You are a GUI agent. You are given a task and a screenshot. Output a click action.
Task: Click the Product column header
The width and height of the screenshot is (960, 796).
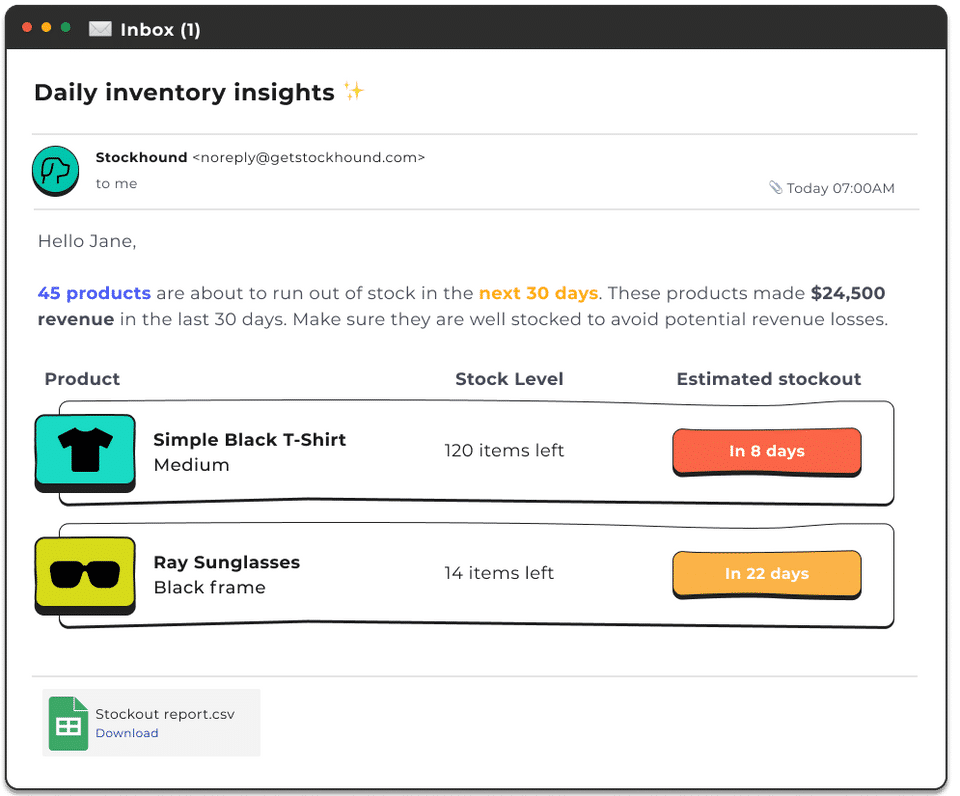point(82,379)
